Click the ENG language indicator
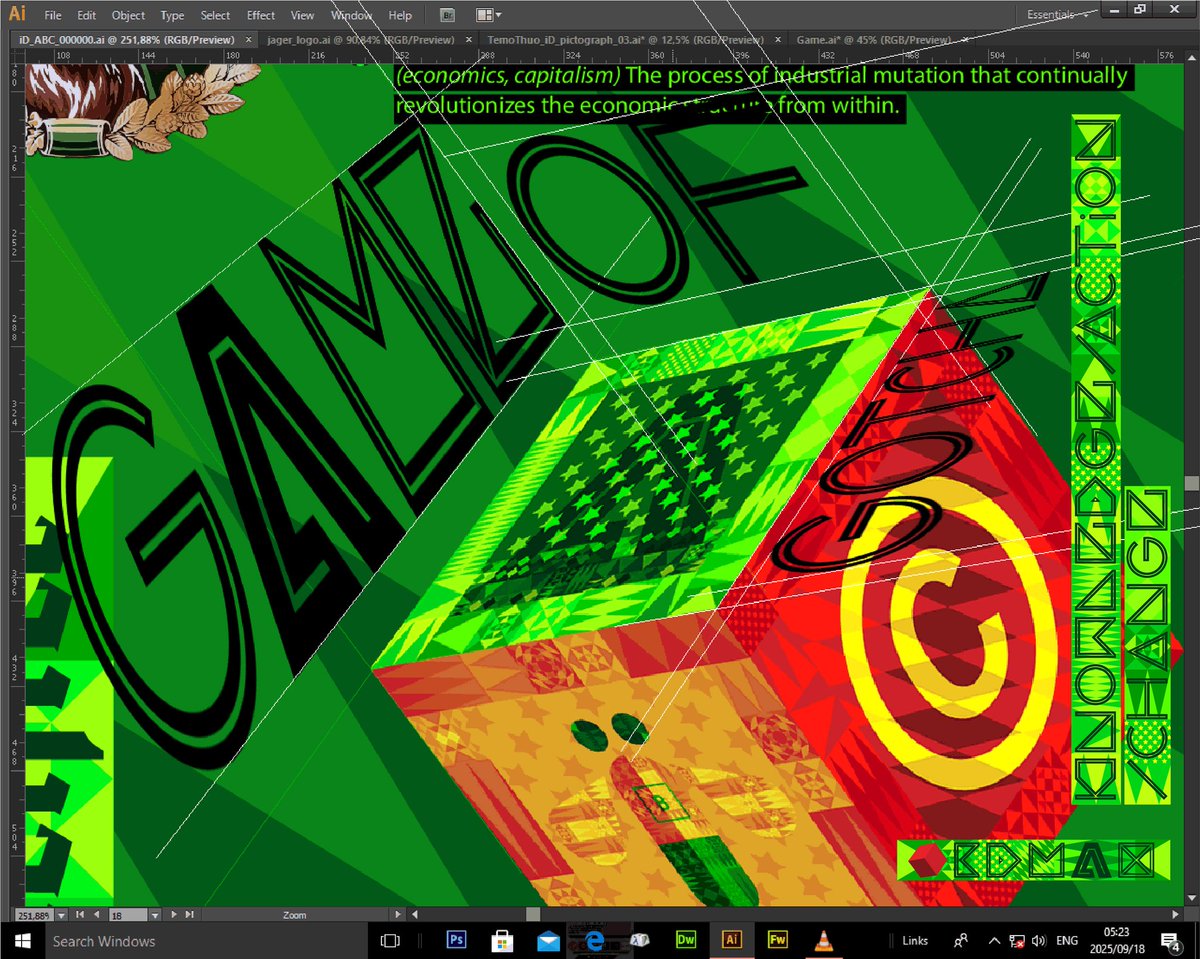This screenshot has width=1200, height=959. pos(1067,941)
